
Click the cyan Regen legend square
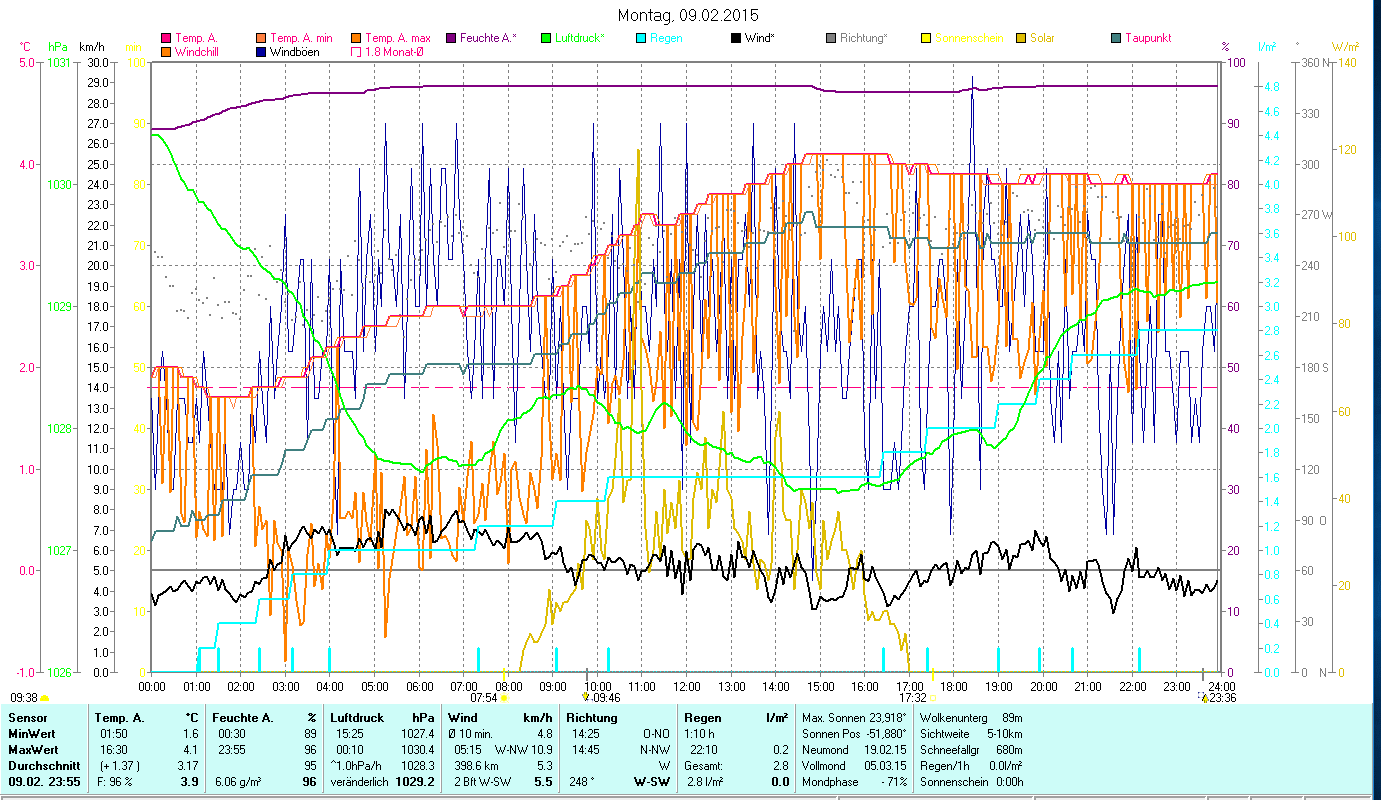(x=640, y=38)
